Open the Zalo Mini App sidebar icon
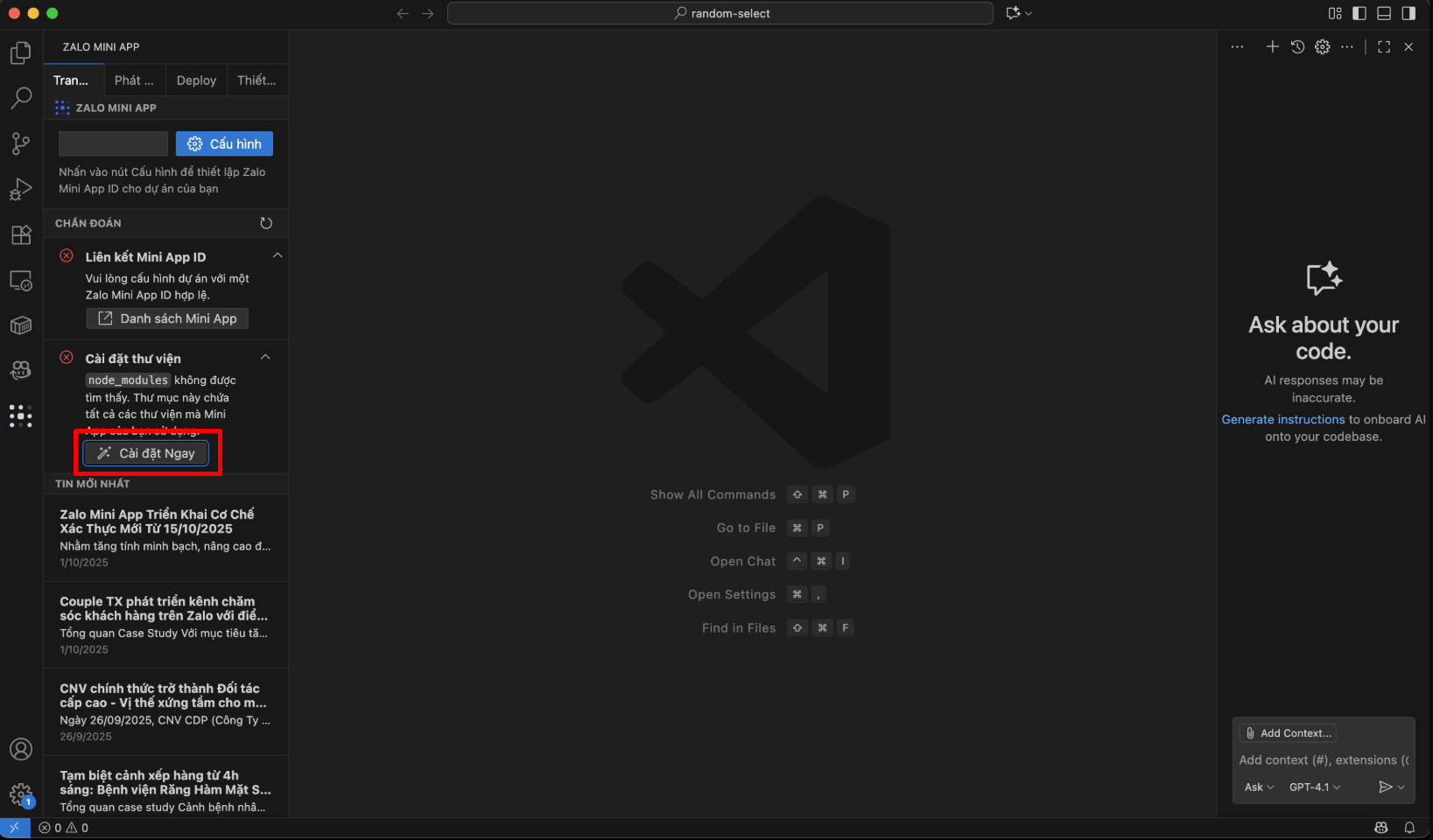The height and width of the screenshot is (840, 1433). point(21,416)
